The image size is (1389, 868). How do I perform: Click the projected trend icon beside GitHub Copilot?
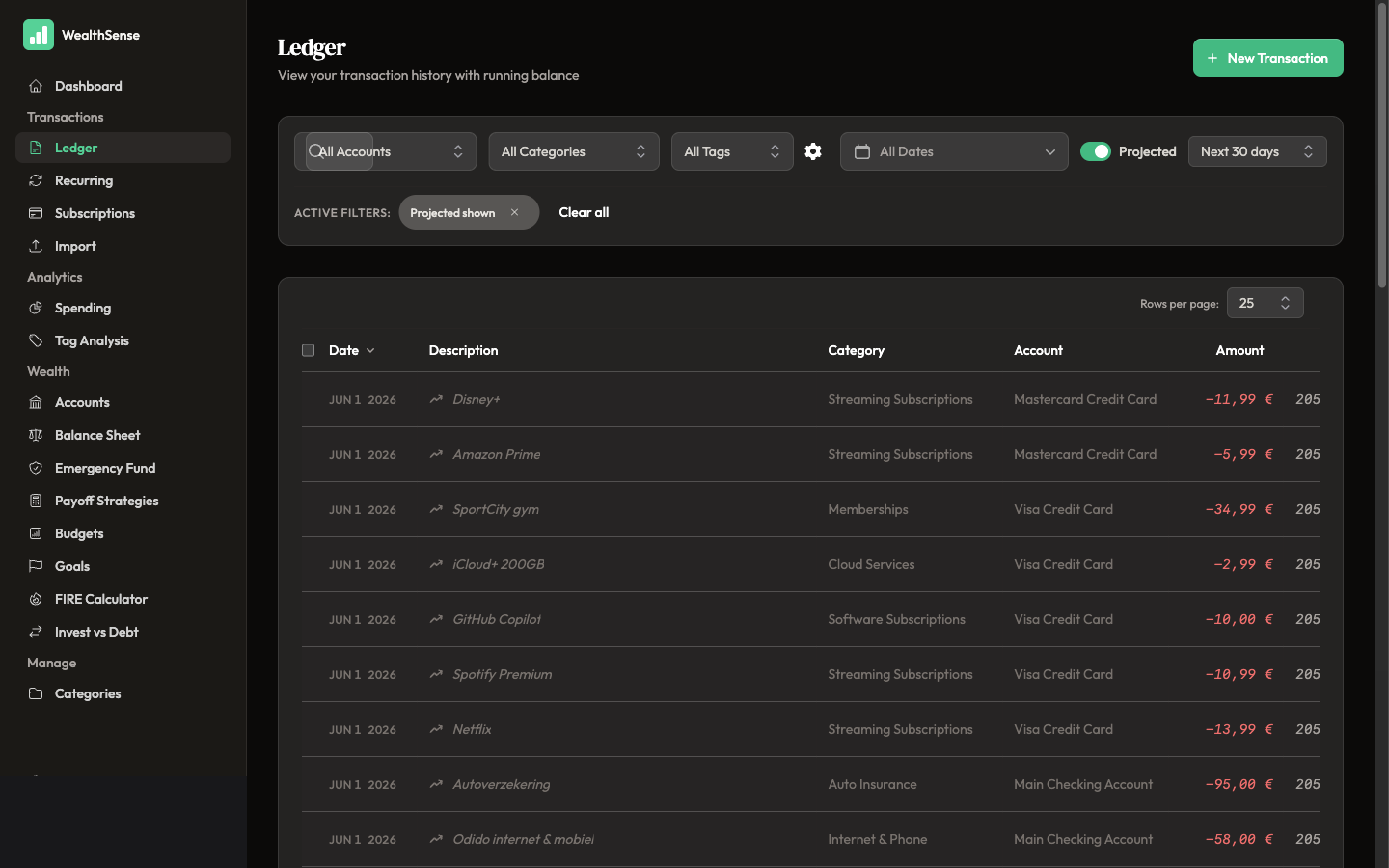[436, 619]
